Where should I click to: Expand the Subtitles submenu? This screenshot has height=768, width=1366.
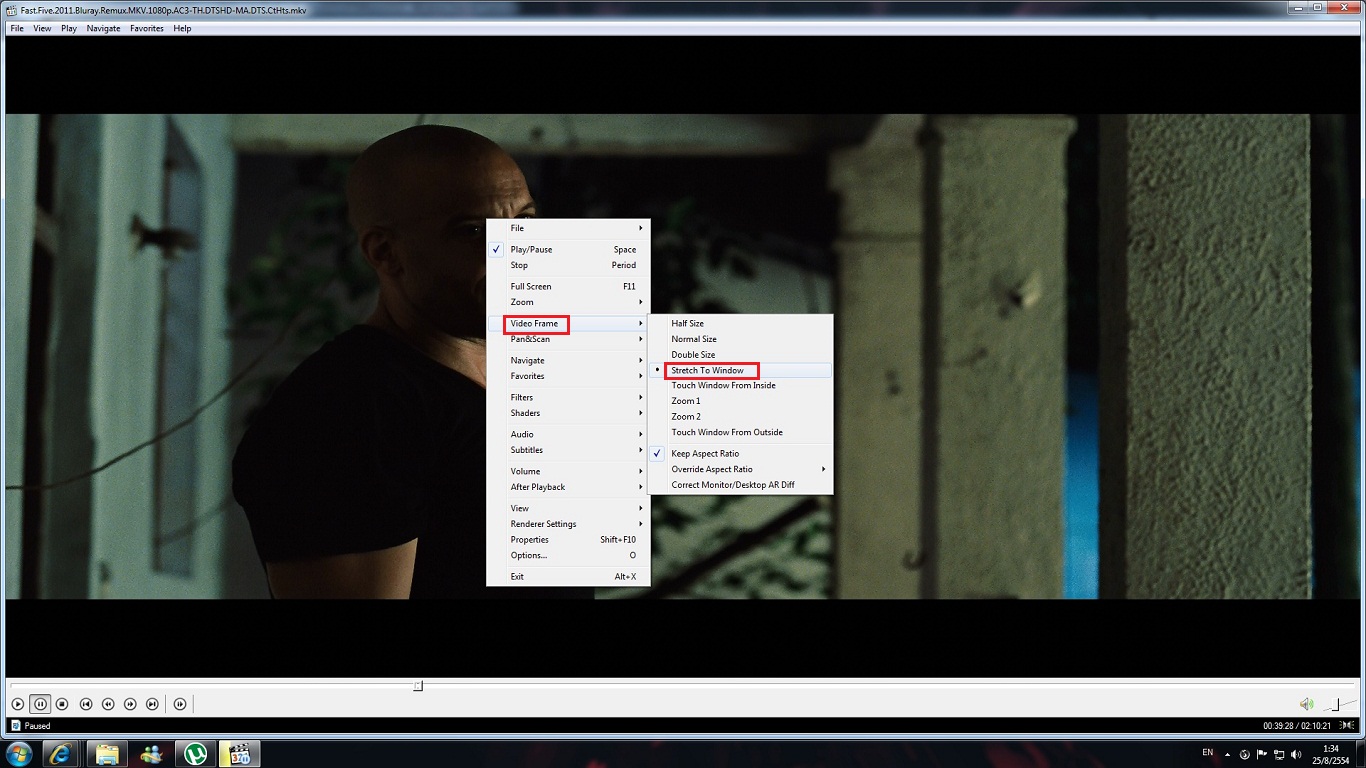coord(568,450)
